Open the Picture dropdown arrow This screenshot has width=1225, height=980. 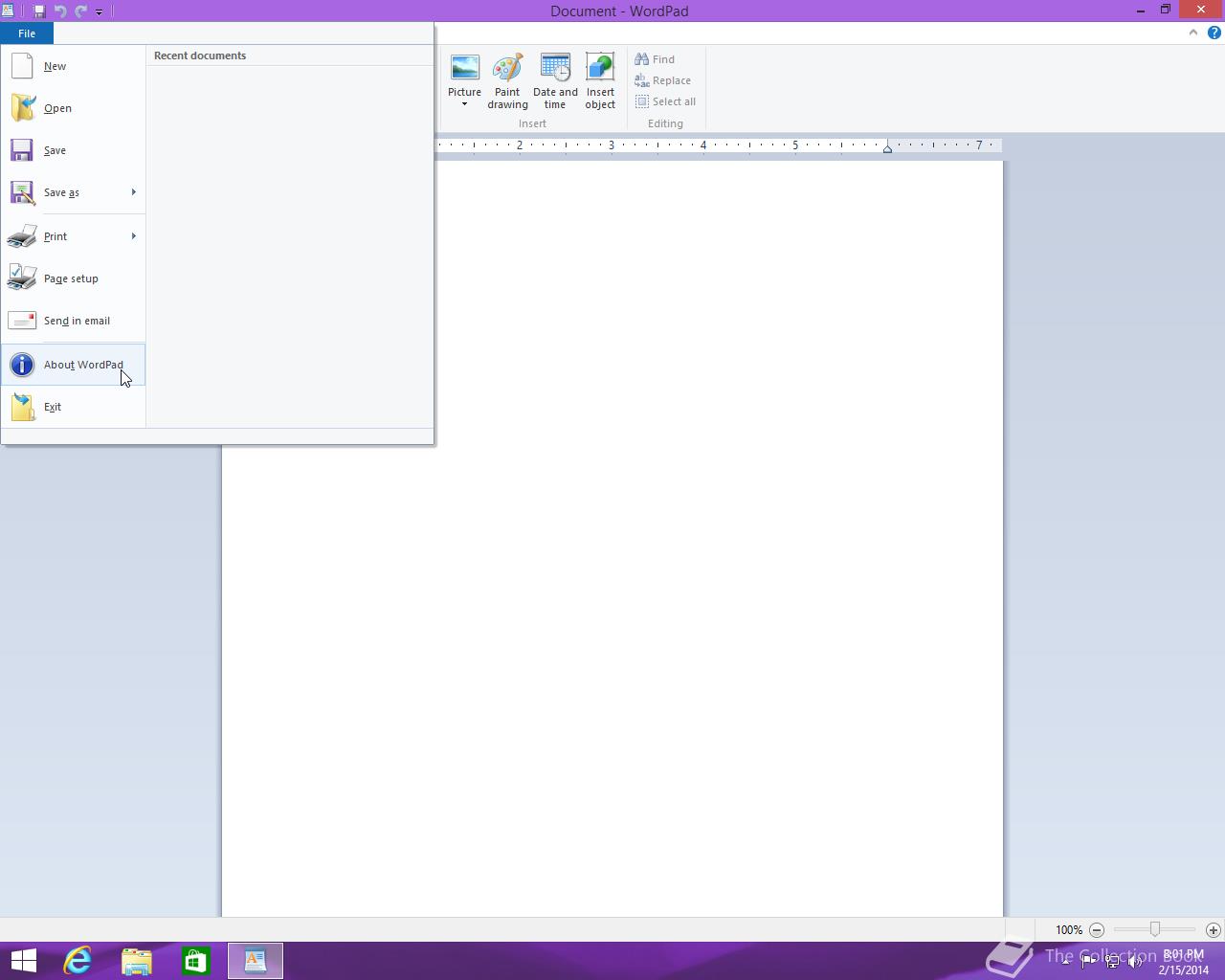click(465, 104)
